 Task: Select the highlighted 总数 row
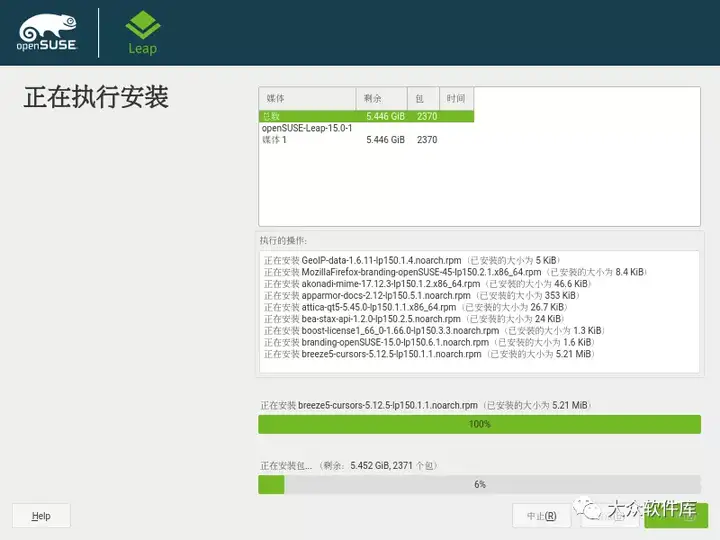click(x=366, y=116)
